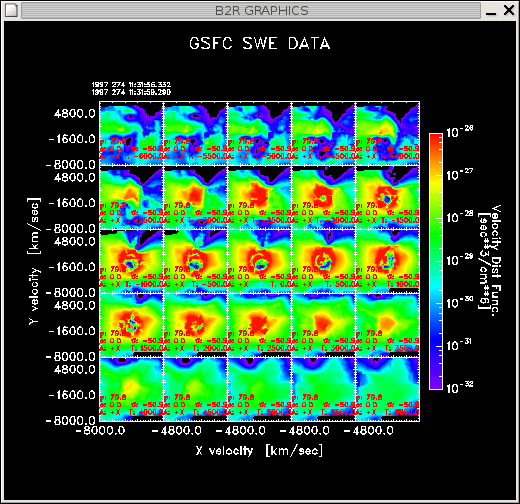Click the timestamp text above the plots
Image resolution: width=520 pixels, height=504 pixels.
click(131, 88)
